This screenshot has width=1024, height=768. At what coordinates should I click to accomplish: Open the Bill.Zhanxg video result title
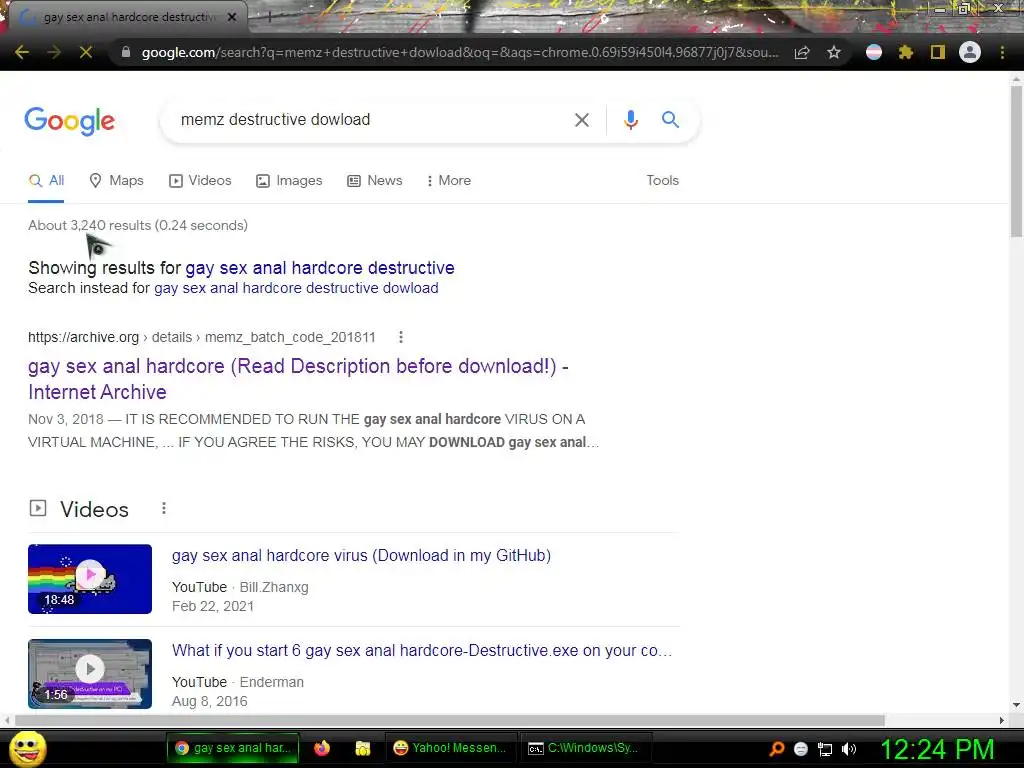[361, 556]
